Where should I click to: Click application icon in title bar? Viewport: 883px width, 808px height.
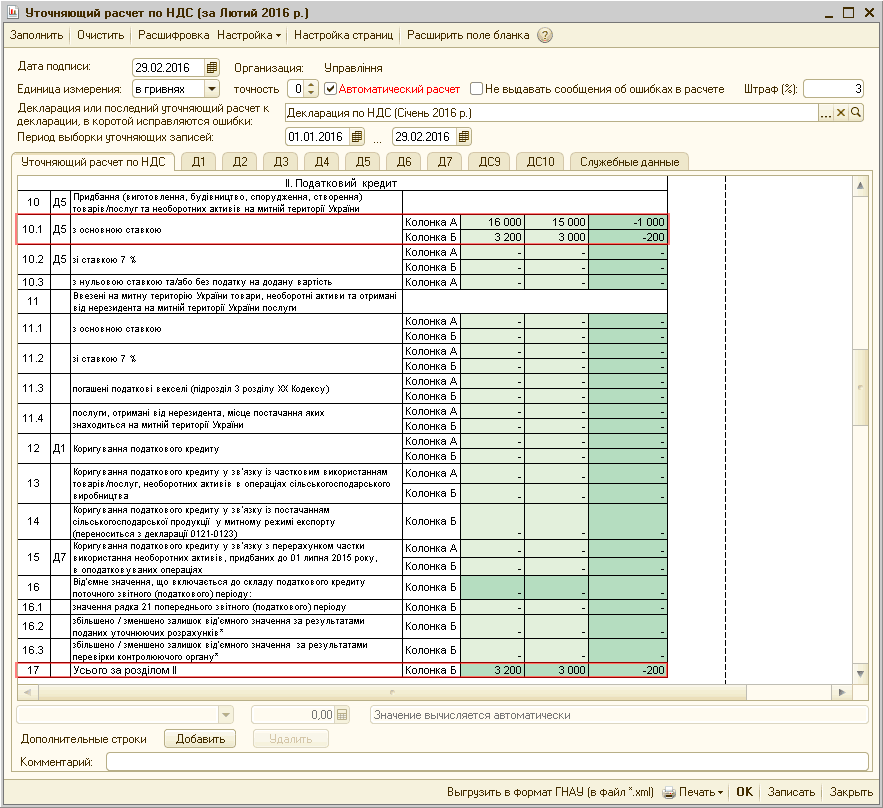pos(12,12)
